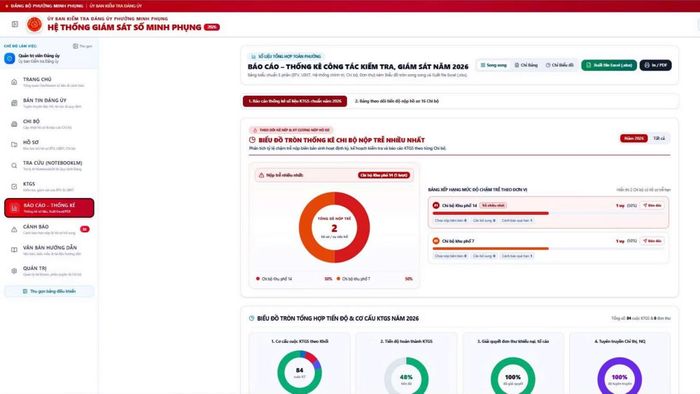
Task: Open the KTGS checkbox icon
Action: [x=14, y=187]
